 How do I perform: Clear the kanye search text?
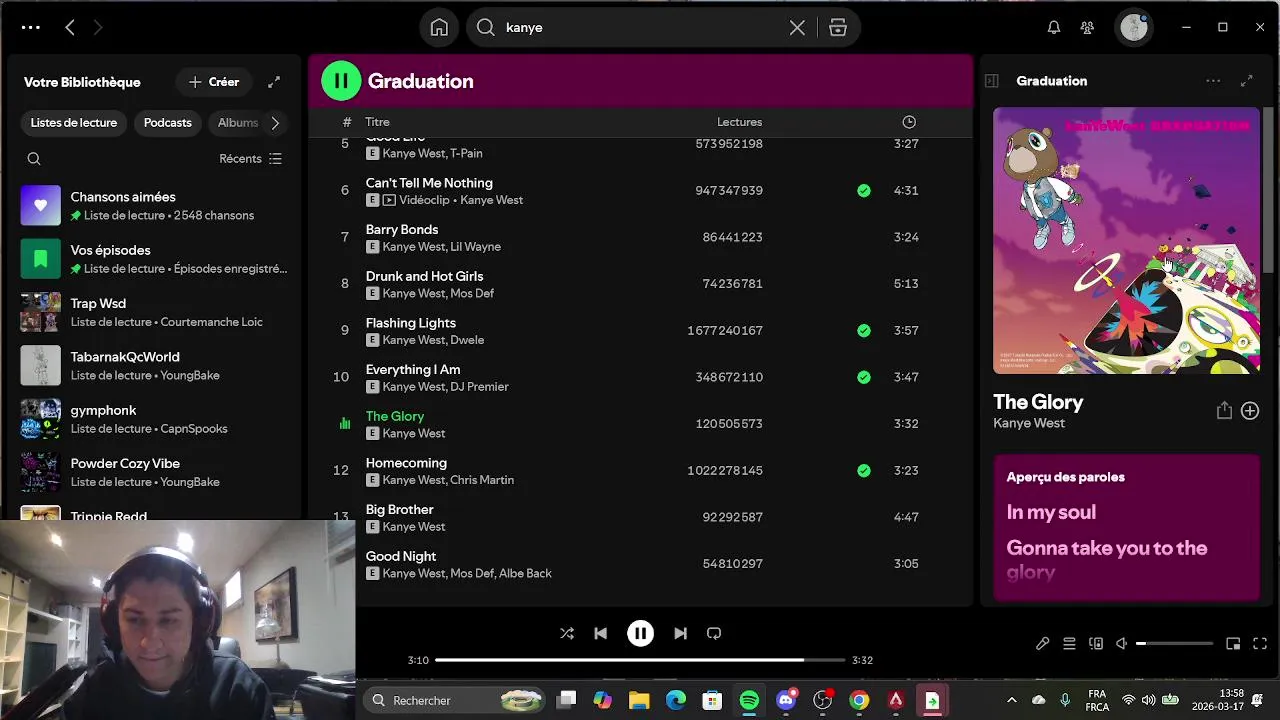797,28
